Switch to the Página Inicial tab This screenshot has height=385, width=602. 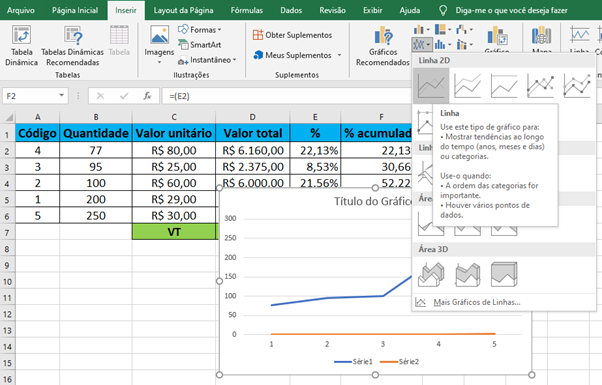pos(75,10)
